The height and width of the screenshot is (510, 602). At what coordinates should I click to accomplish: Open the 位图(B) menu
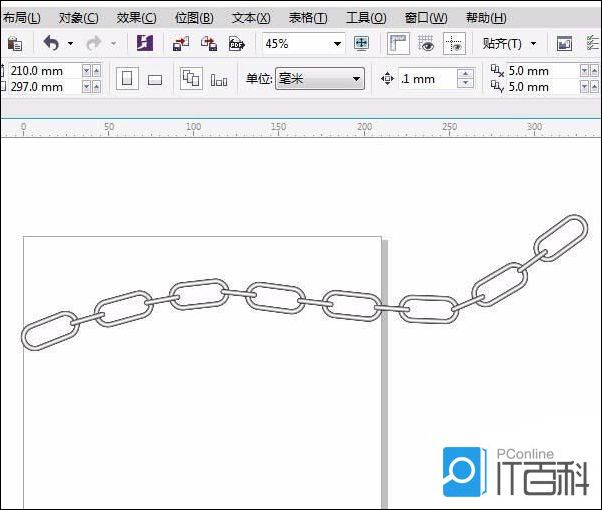tap(194, 18)
